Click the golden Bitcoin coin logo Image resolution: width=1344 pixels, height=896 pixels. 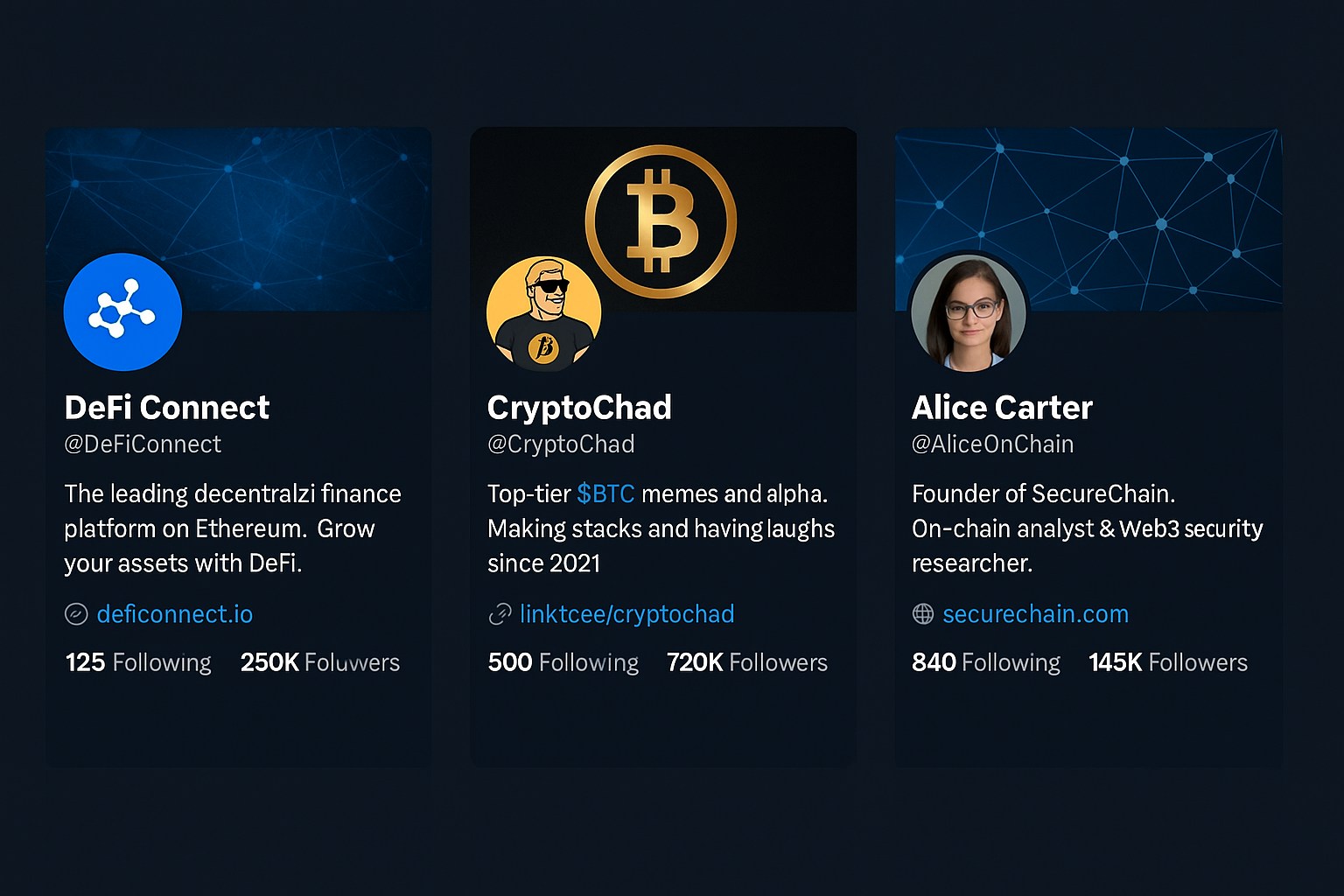pyautogui.click(x=661, y=221)
